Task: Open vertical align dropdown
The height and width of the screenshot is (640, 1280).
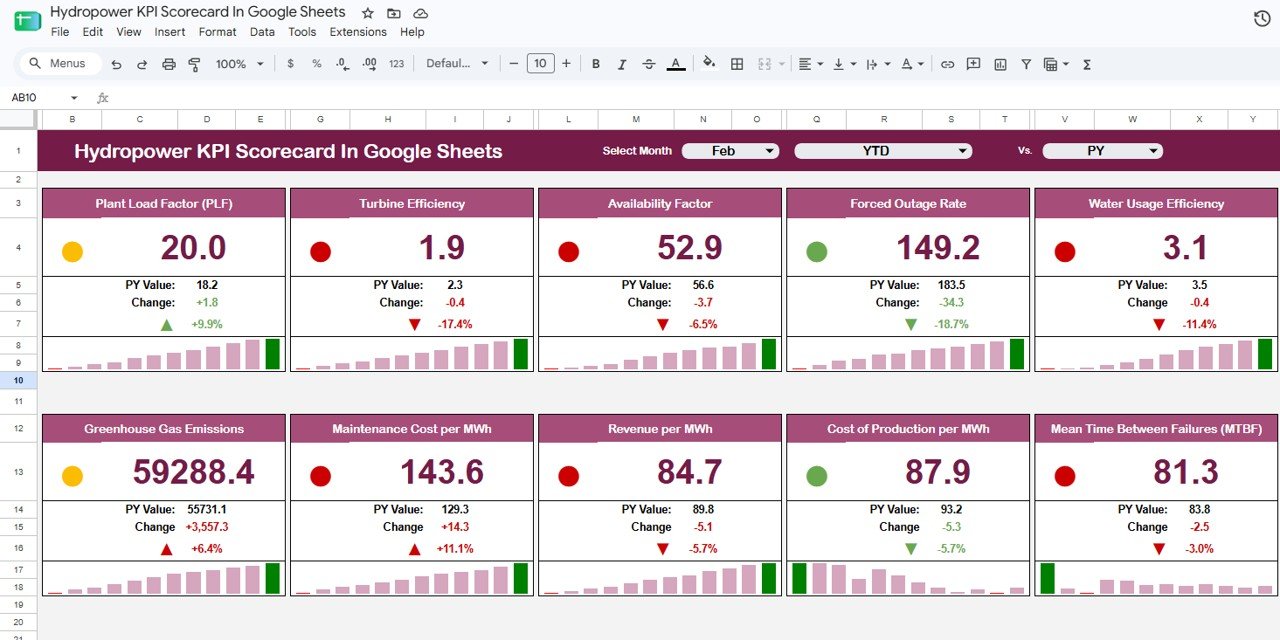Action: pos(843,64)
